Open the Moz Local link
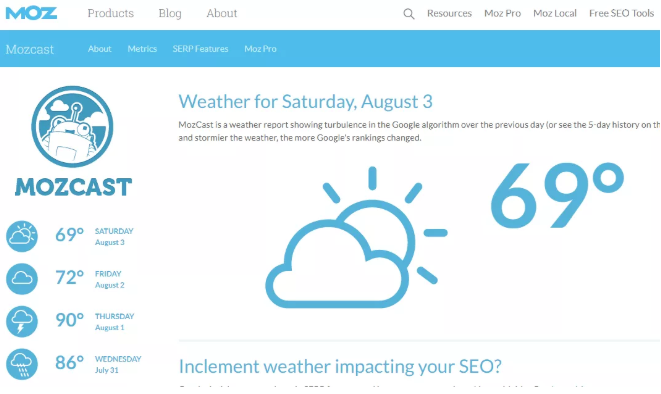 (555, 13)
